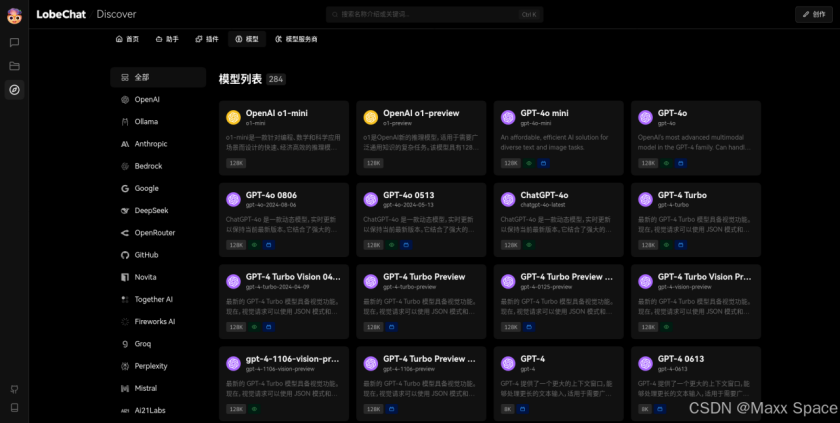Open the GPT-4o 0513 model card title
This screenshot has height=423, width=840.
(409, 195)
